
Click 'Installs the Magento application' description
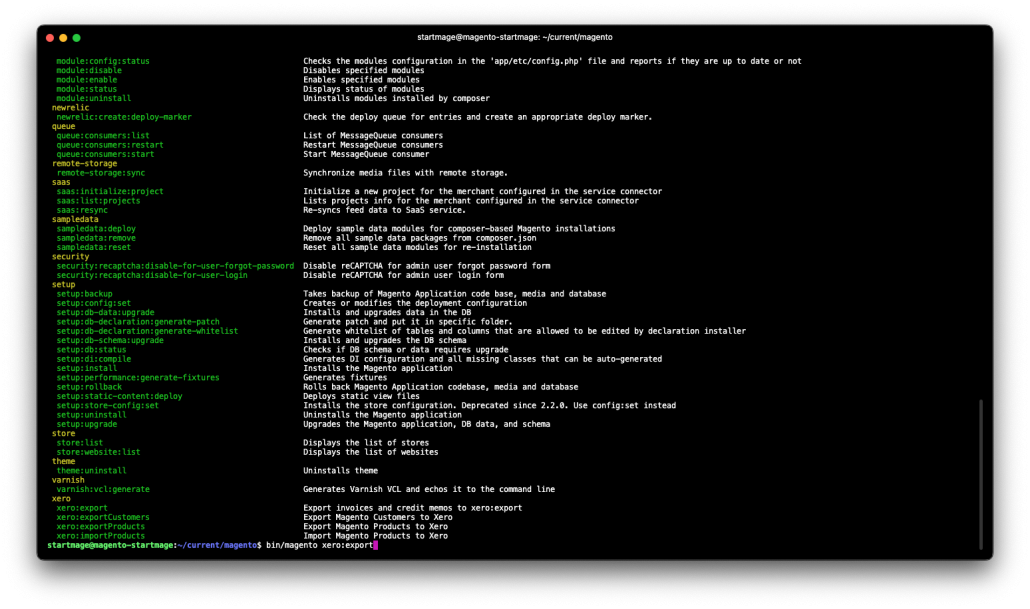point(378,369)
